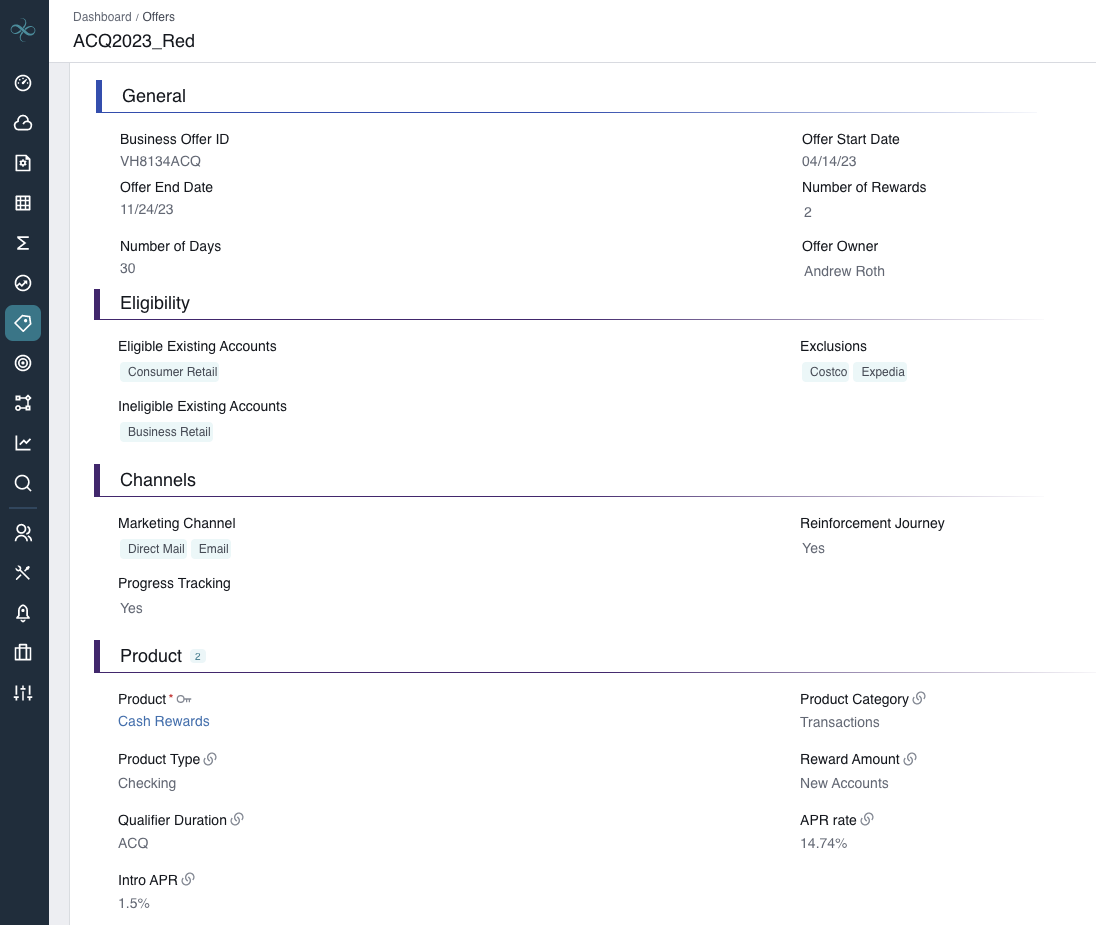This screenshot has width=1096, height=925.
Task: Click the notification bell sidebar icon
Action: pyautogui.click(x=23, y=613)
